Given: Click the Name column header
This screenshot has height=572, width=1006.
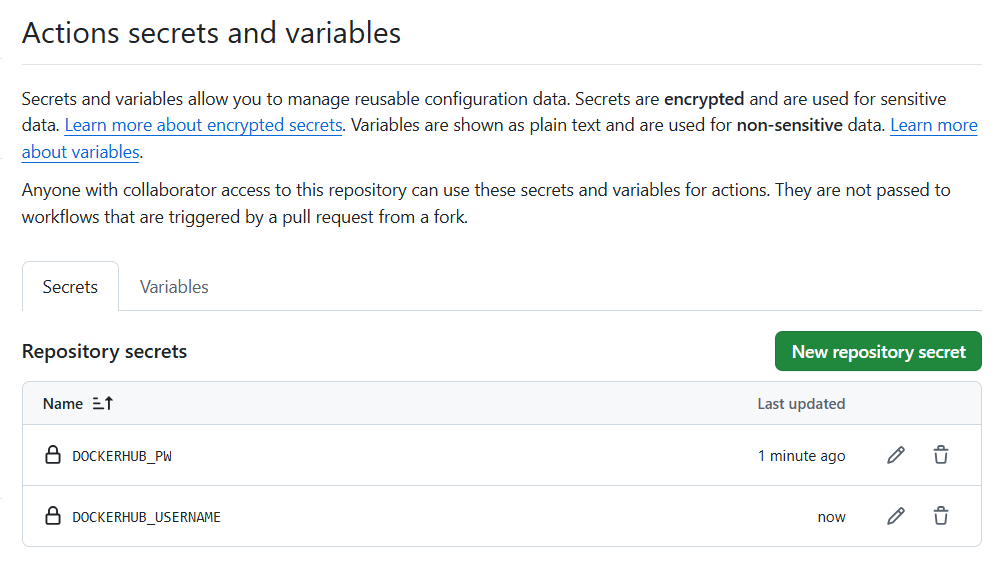Looking at the screenshot, I should (63, 404).
